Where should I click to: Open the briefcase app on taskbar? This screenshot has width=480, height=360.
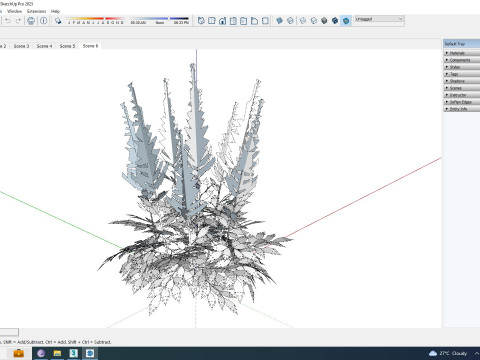coord(19,353)
